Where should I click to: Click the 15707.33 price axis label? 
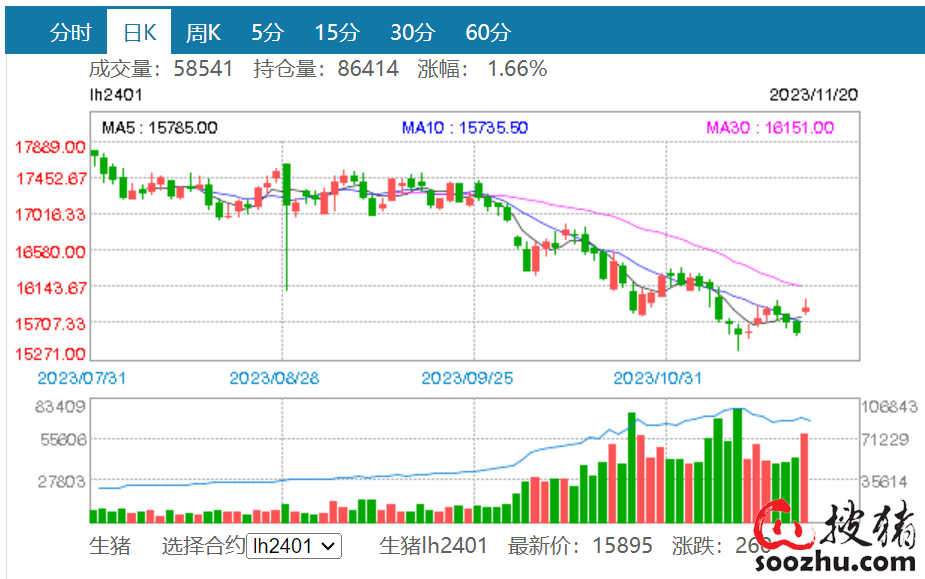50,324
